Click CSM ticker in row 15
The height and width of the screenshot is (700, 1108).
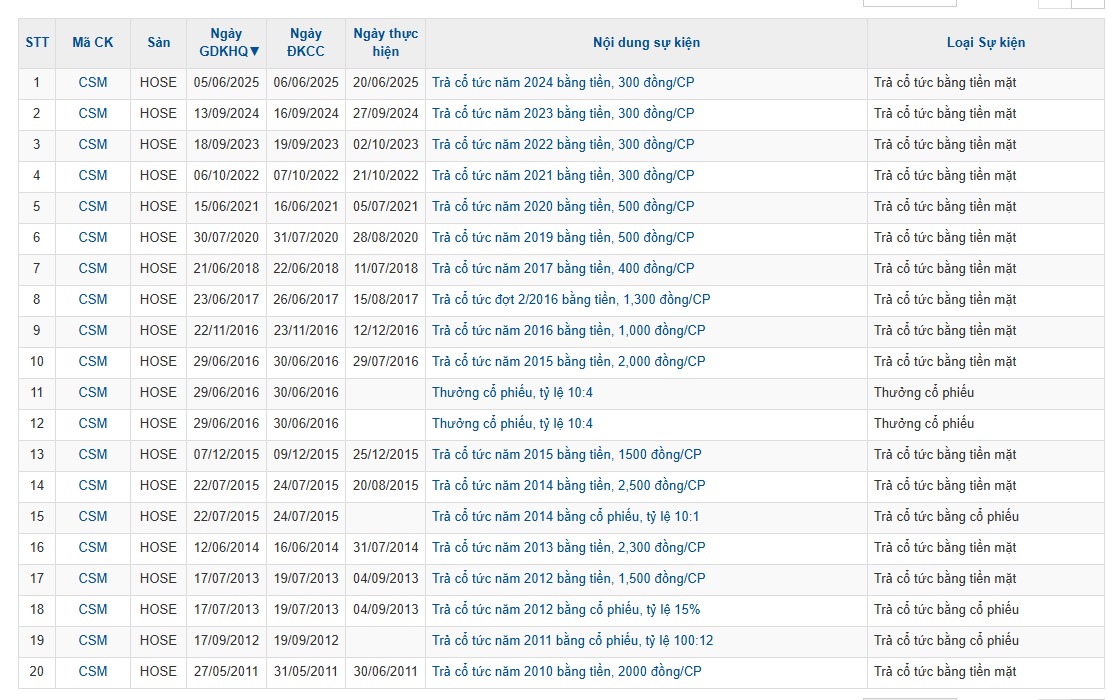pos(93,517)
